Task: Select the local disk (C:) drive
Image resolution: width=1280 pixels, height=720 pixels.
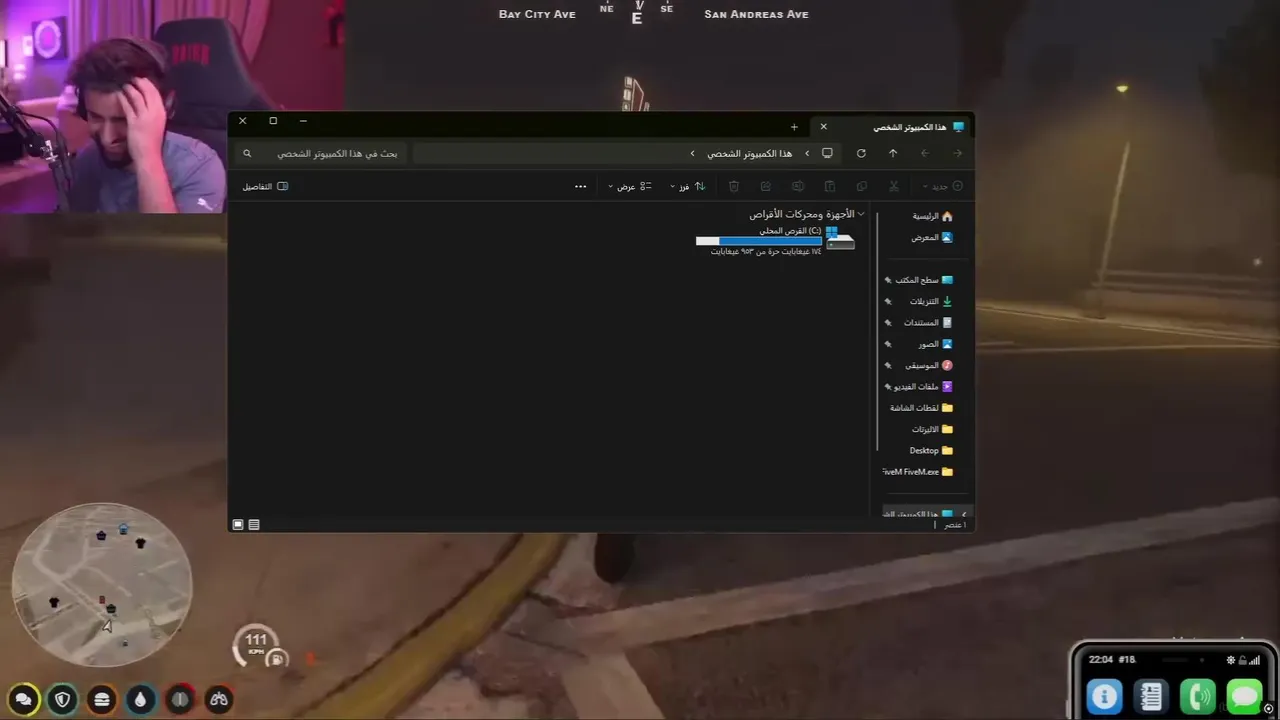Action: [x=776, y=240]
